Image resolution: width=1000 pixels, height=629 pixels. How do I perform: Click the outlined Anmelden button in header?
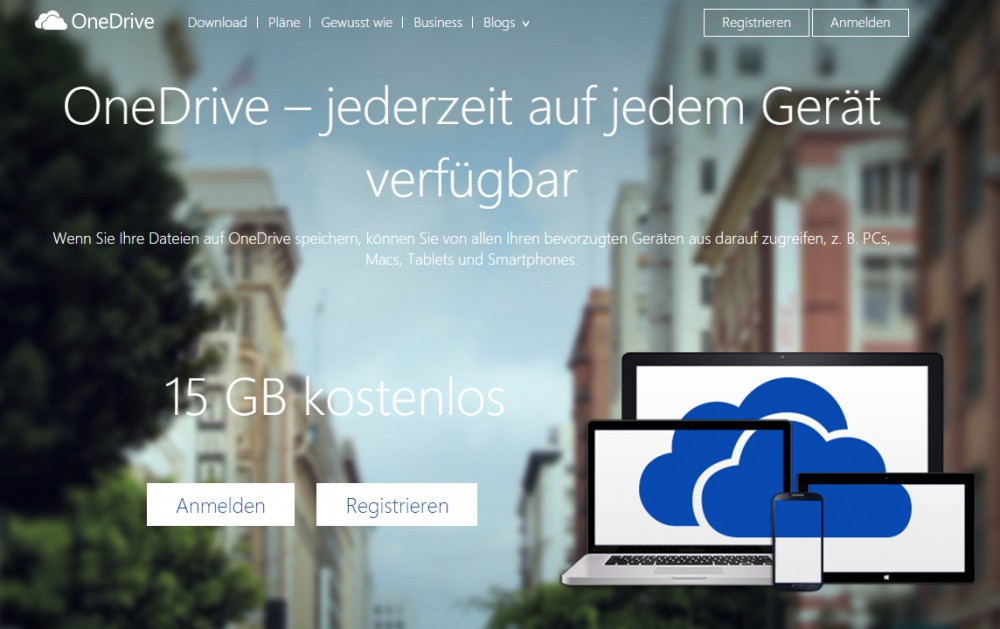click(x=860, y=23)
